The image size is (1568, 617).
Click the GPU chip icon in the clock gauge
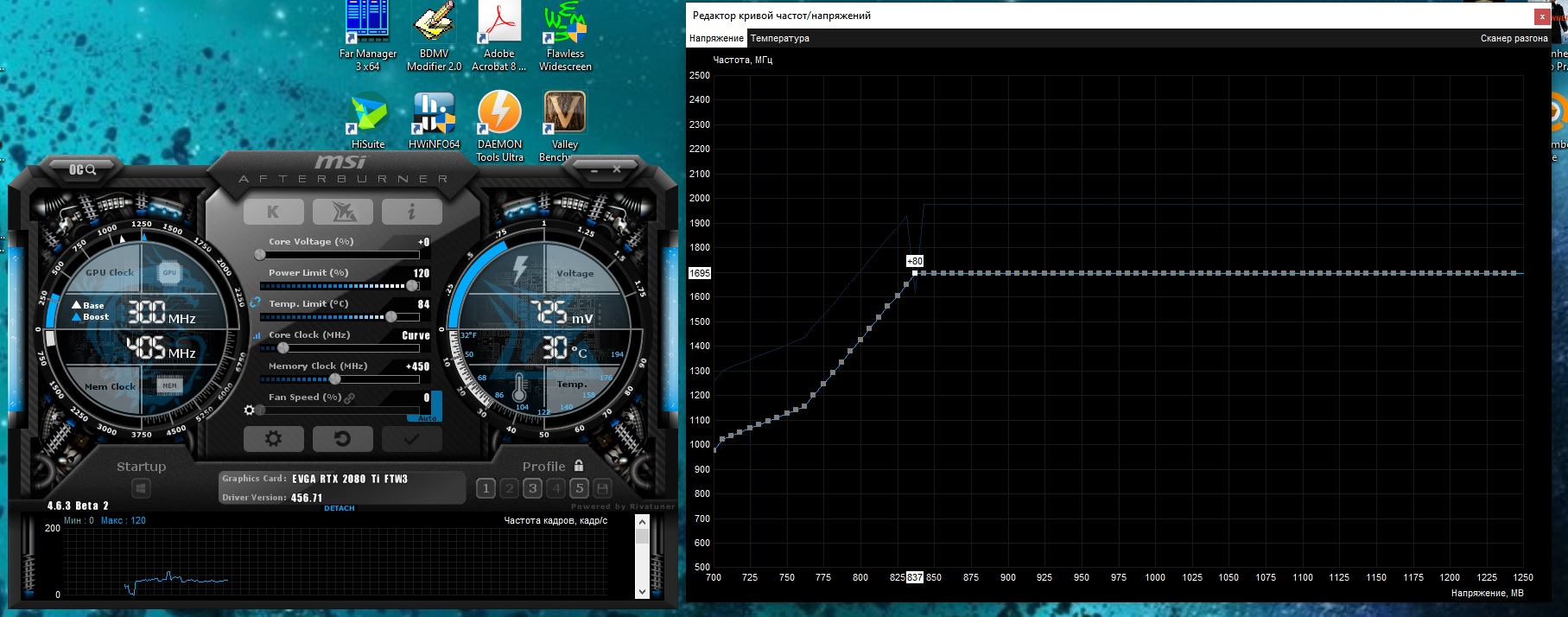(x=169, y=273)
